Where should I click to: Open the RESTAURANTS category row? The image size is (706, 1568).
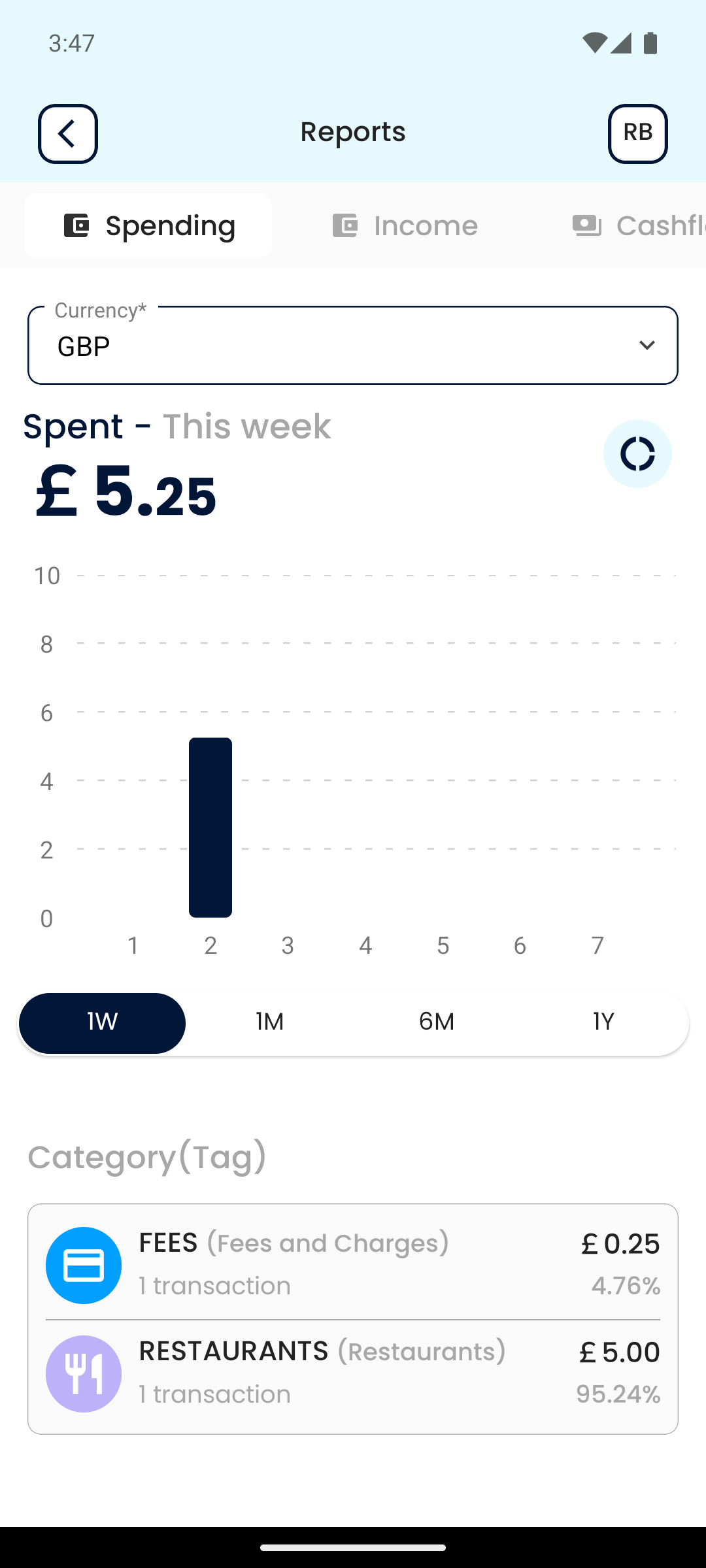pyautogui.click(x=353, y=1373)
